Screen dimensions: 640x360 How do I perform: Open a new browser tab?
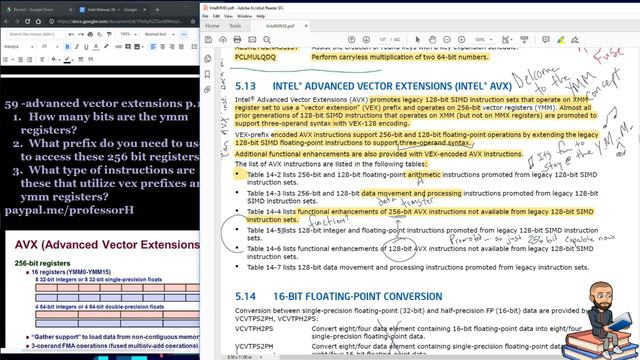click(157, 9)
